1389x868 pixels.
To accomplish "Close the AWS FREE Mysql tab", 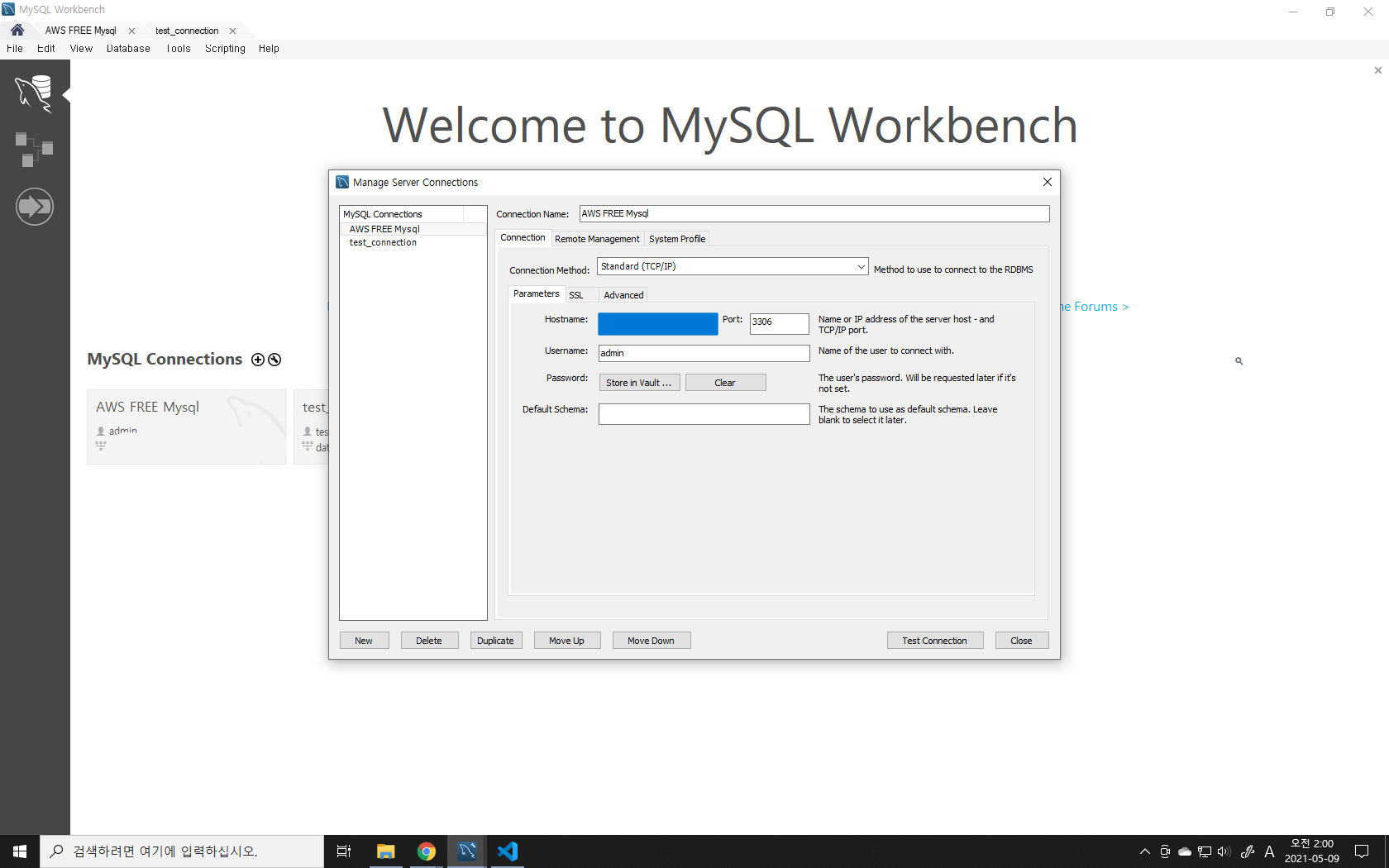I will (x=131, y=31).
